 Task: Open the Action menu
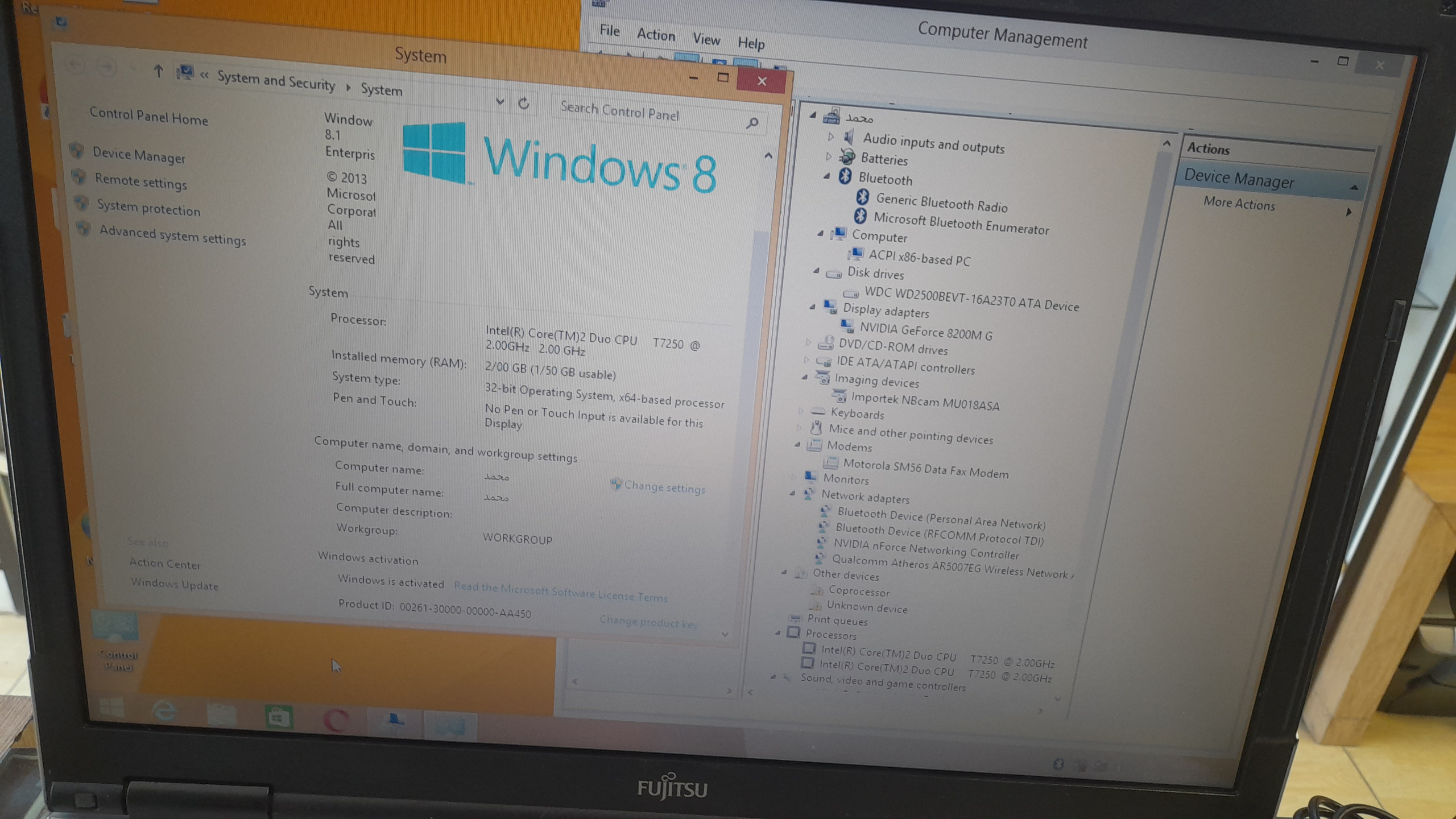coord(655,35)
